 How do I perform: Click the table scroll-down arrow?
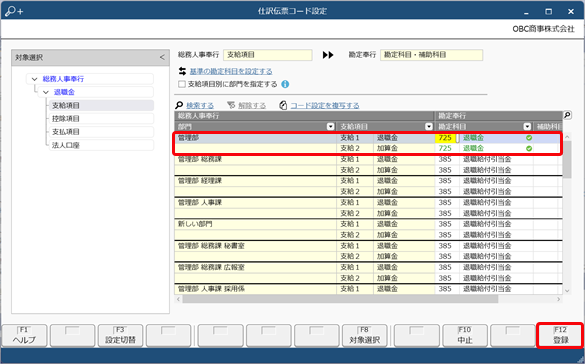(567, 291)
